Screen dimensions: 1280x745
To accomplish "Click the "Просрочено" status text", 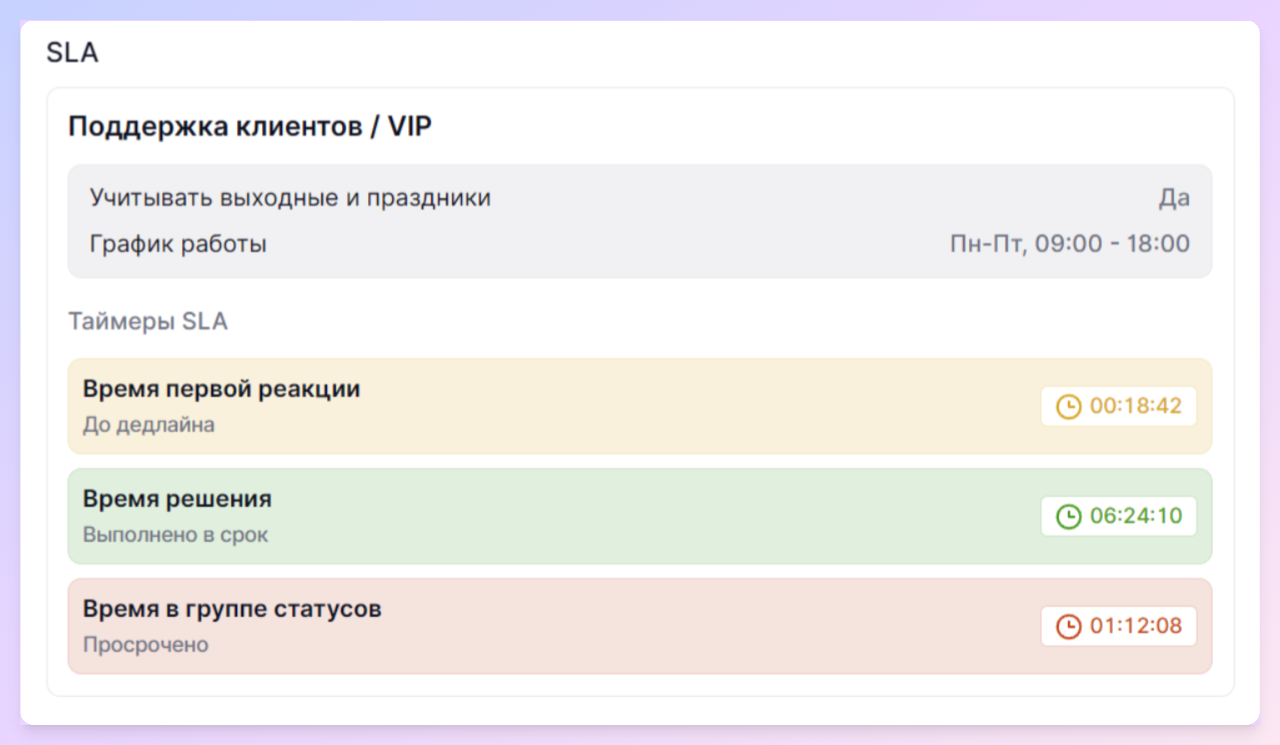I will [x=145, y=645].
